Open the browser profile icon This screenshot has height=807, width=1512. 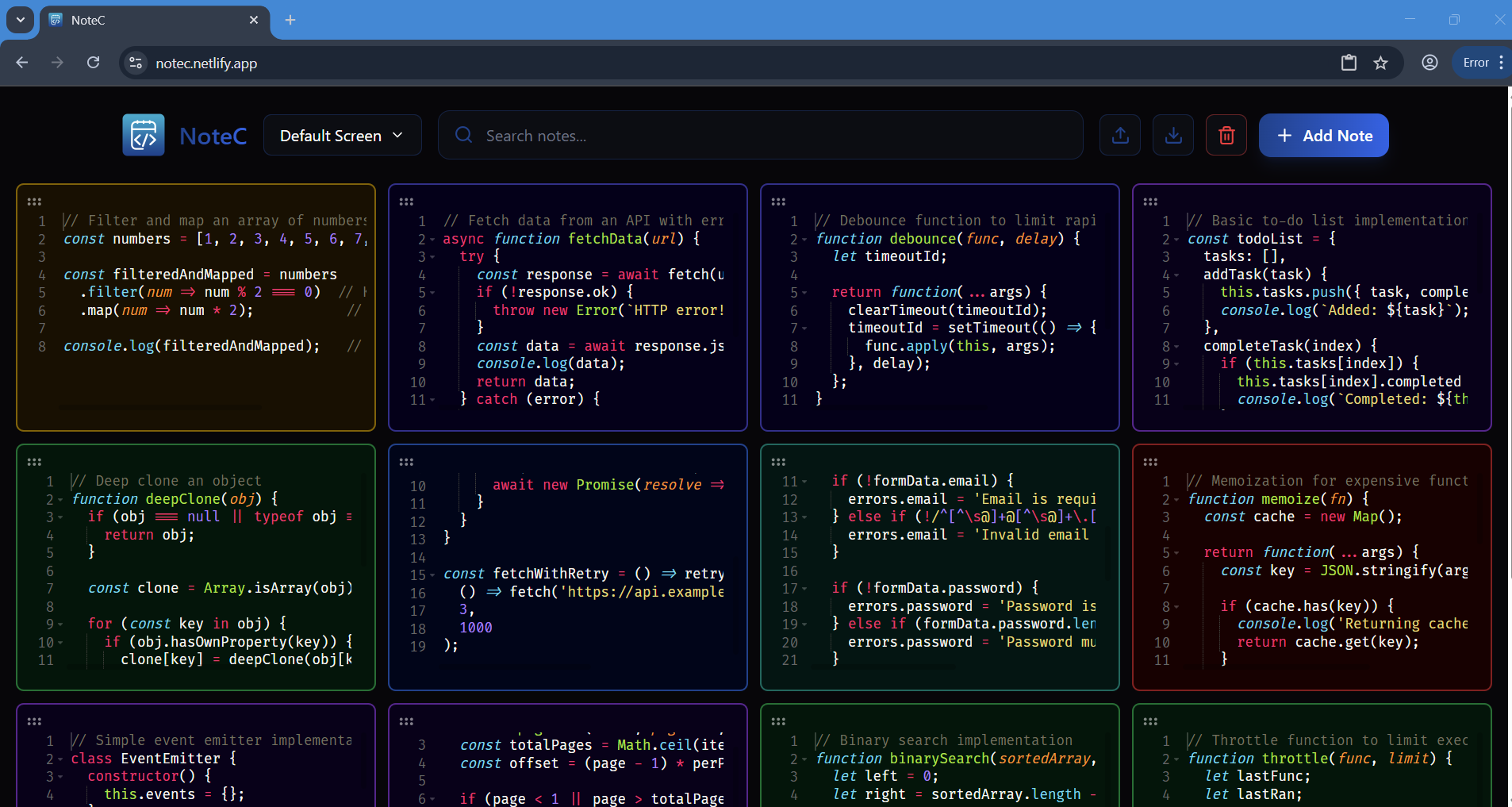(x=1429, y=63)
